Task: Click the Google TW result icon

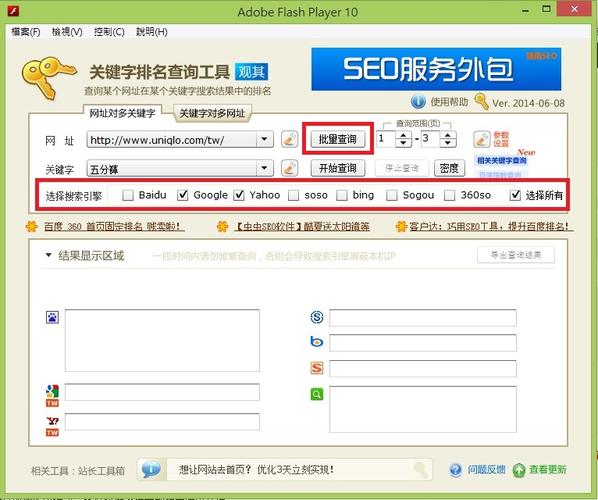Action: [x=52, y=395]
